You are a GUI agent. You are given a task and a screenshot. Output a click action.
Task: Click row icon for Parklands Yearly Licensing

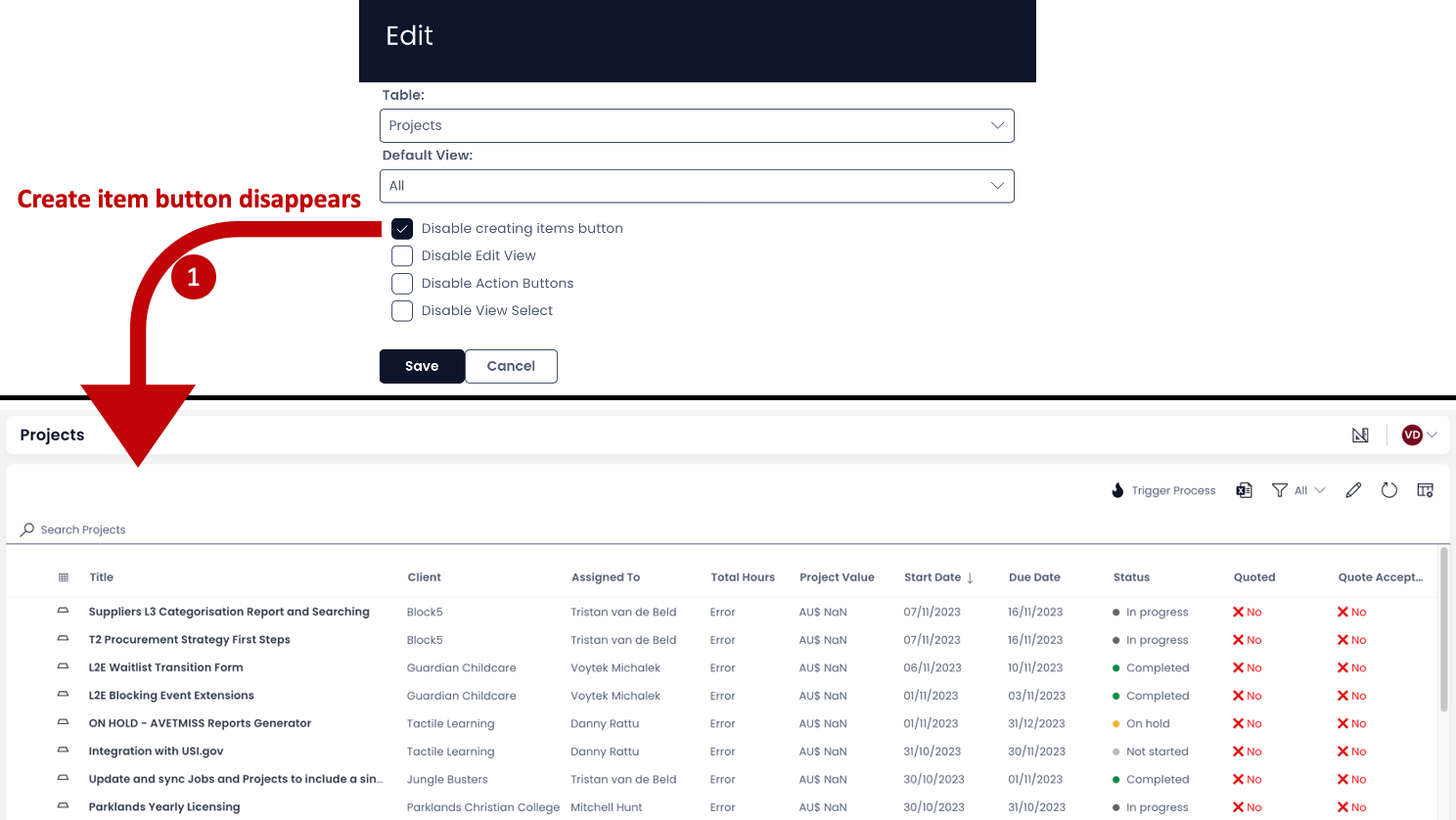click(63, 806)
